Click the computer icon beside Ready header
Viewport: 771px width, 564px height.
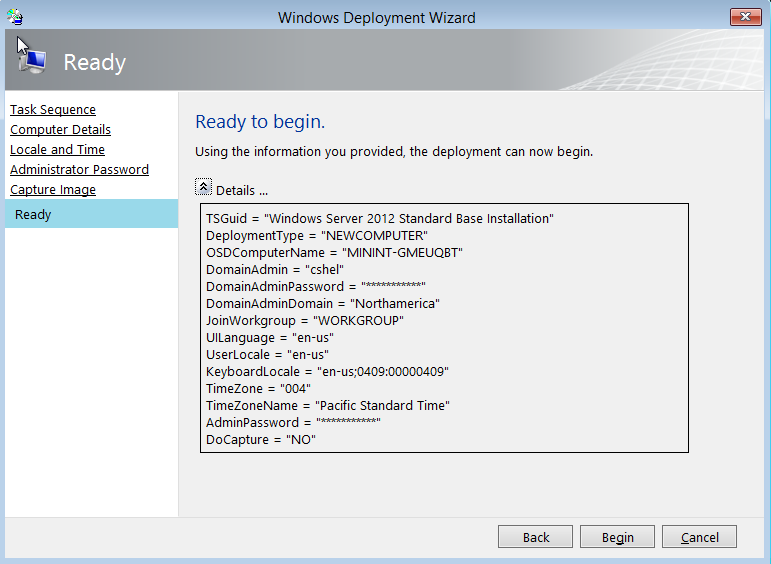coord(32,62)
